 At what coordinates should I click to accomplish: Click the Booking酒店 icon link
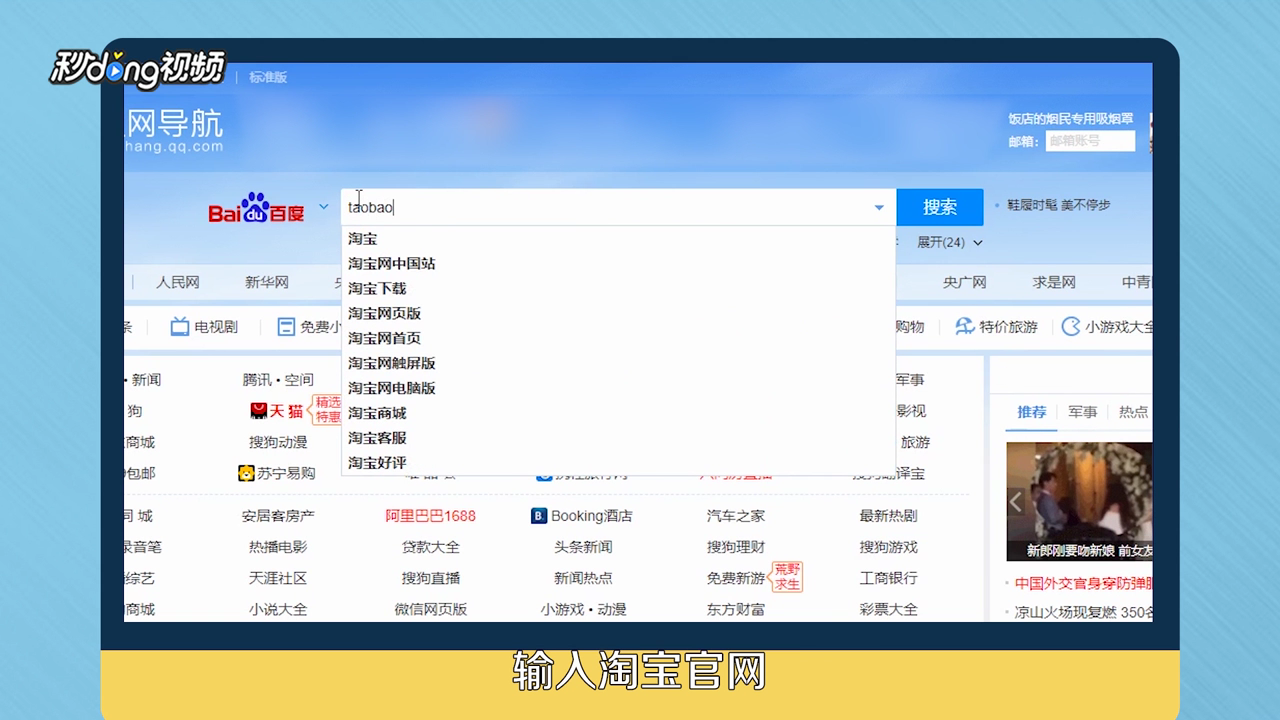[582, 516]
